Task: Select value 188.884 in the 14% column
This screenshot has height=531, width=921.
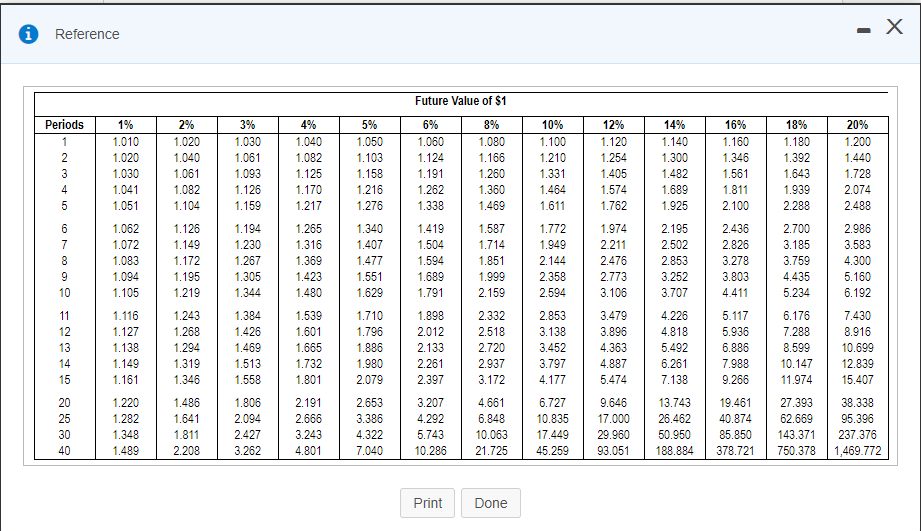Action: click(x=674, y=451)
